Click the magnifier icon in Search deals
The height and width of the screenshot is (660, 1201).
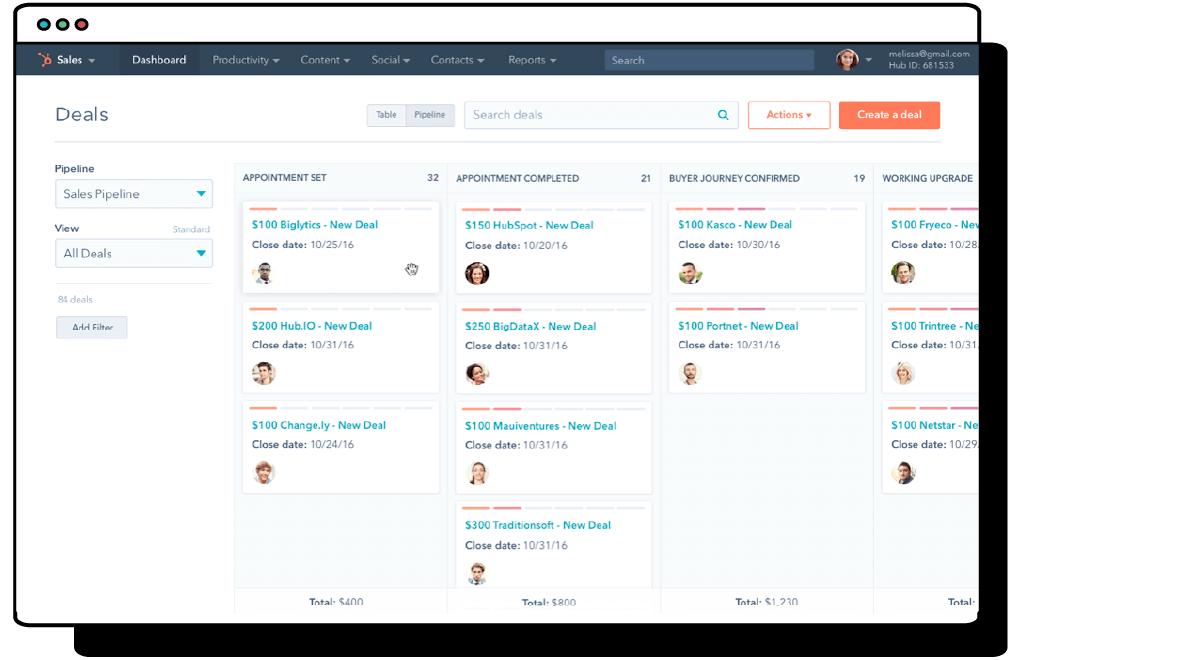[723, 115]
